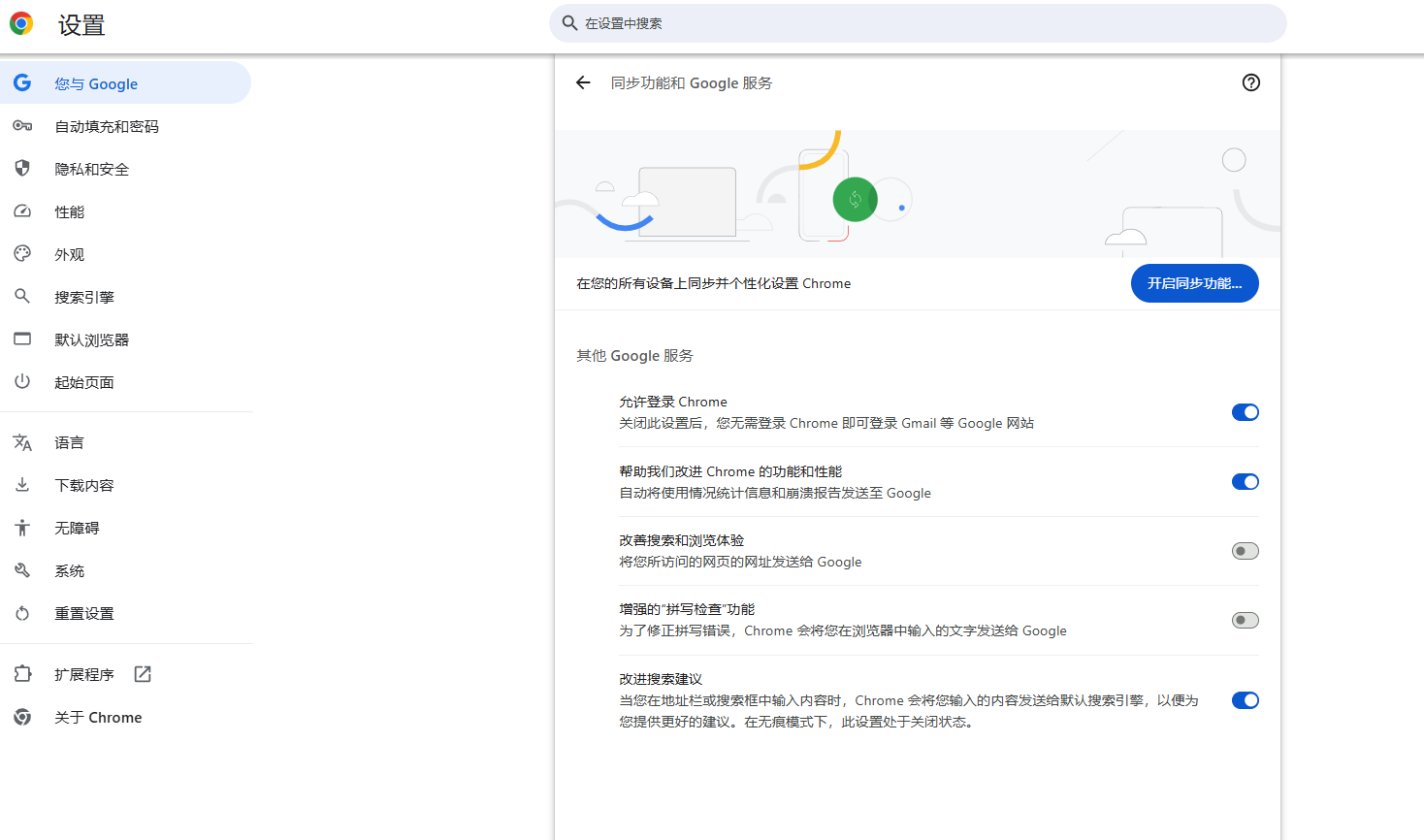Open 下载内容 settings section
This screenshot has width=1424, height=840.
click(x=125, y=485)
